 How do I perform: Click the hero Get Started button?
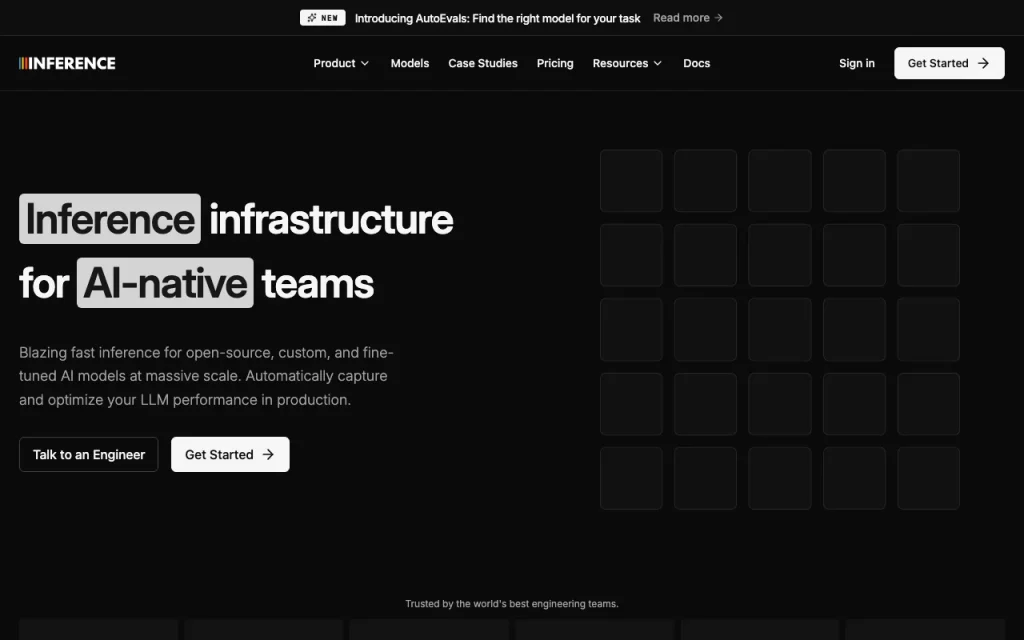tap(230, 455)
